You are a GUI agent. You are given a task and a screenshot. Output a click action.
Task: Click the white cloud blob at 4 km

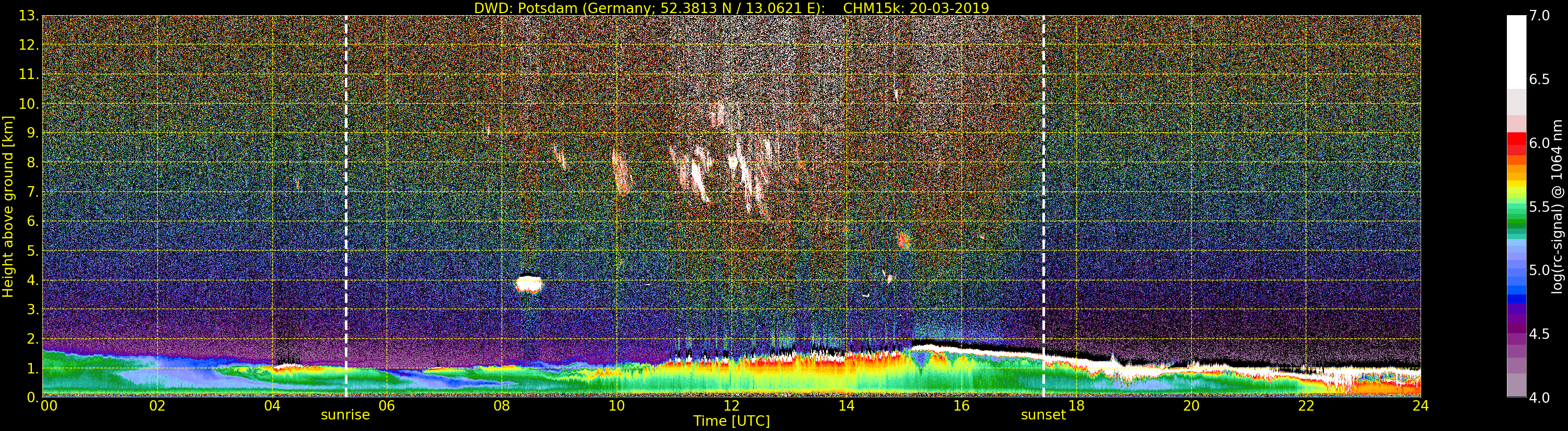tap(528, 284)
